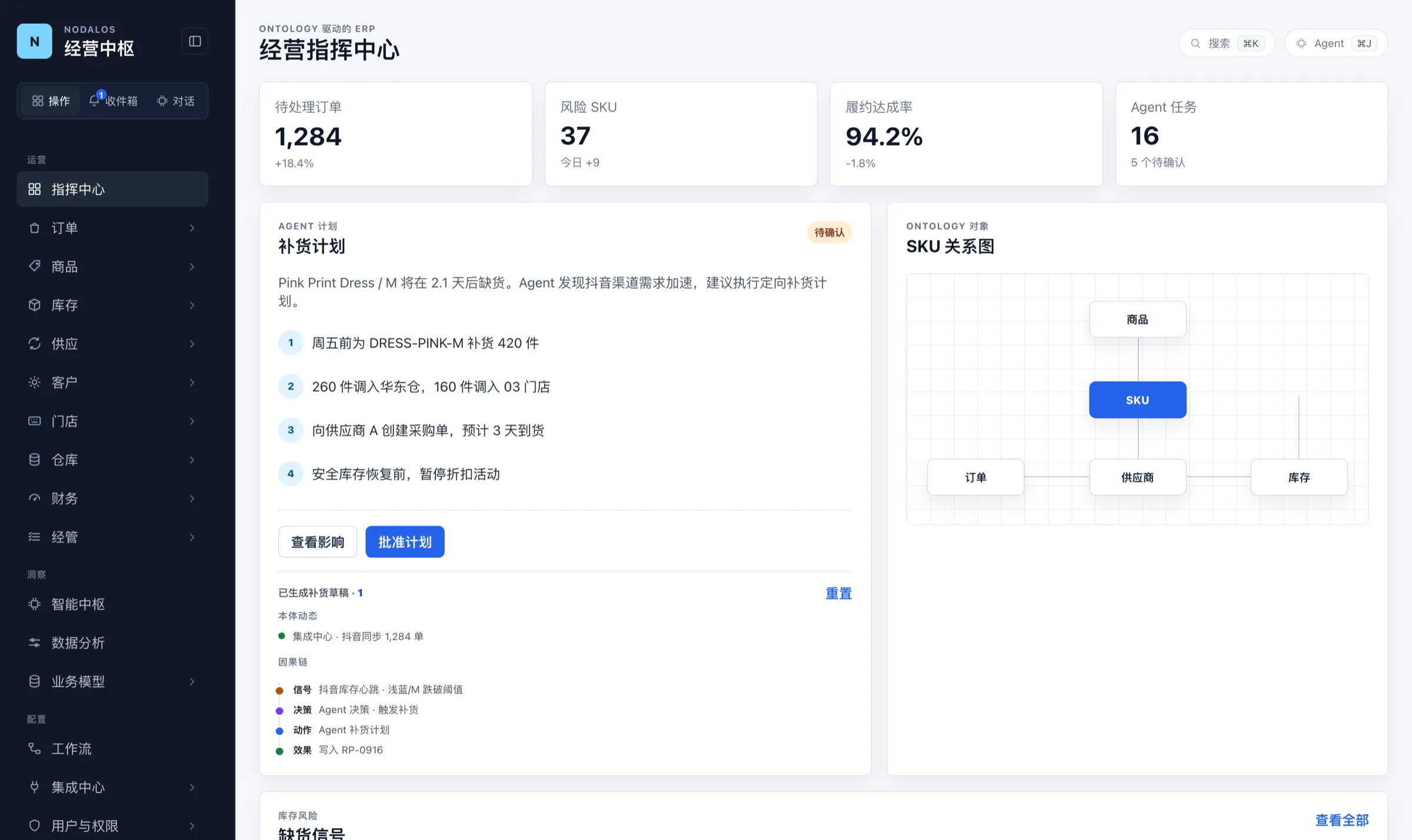Viewport: 1412px width, 840px height.
Task: Click the 商品 tag icon
Action: [35, 266]
